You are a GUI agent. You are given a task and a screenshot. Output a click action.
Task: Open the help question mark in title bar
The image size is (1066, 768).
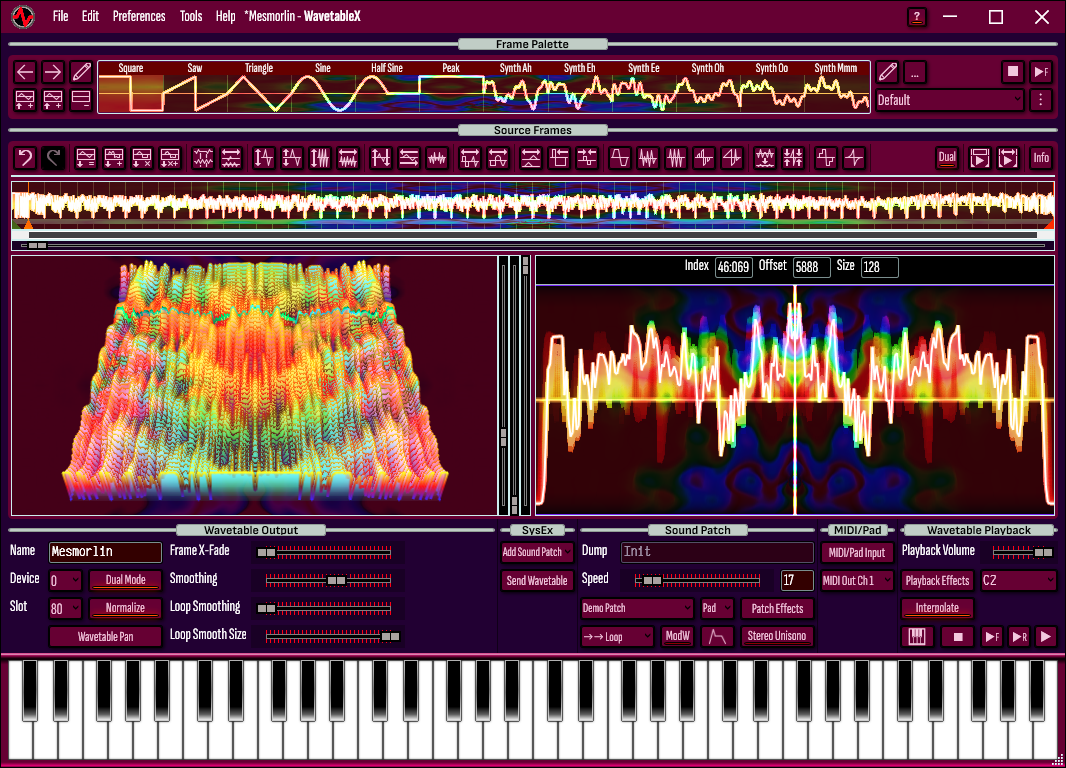pyautogui.click(x=916, y=17)
